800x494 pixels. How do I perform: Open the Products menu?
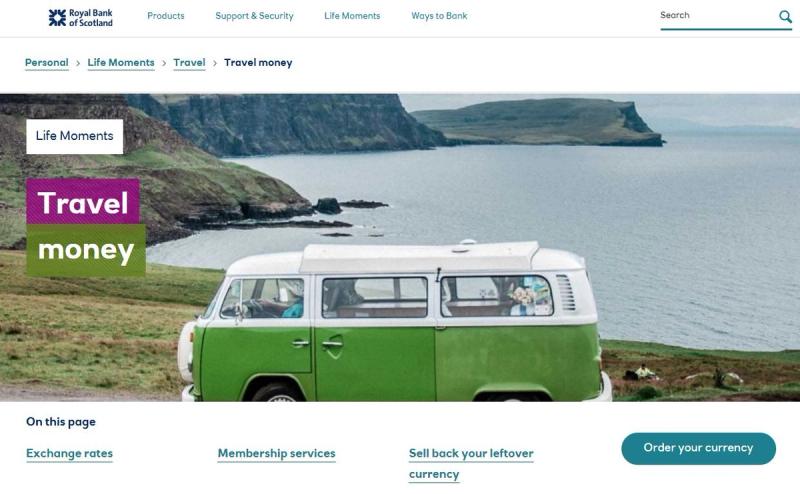coord(166,16)
